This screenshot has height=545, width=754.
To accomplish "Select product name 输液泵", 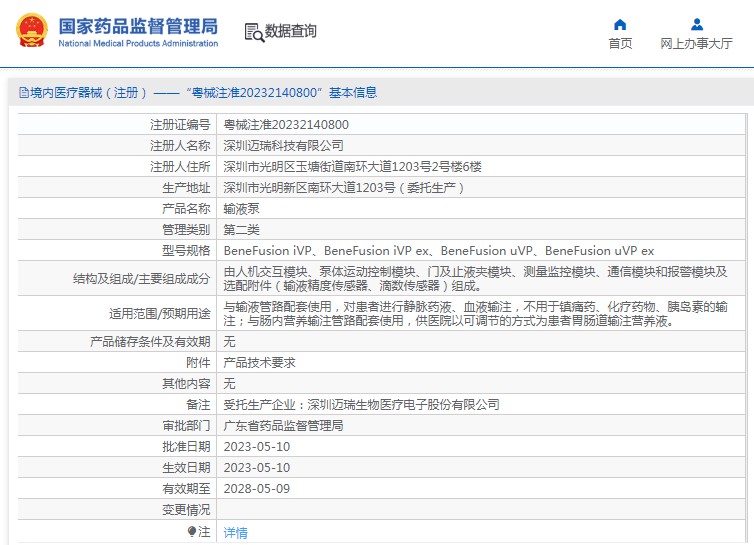I will pos(241,208).
